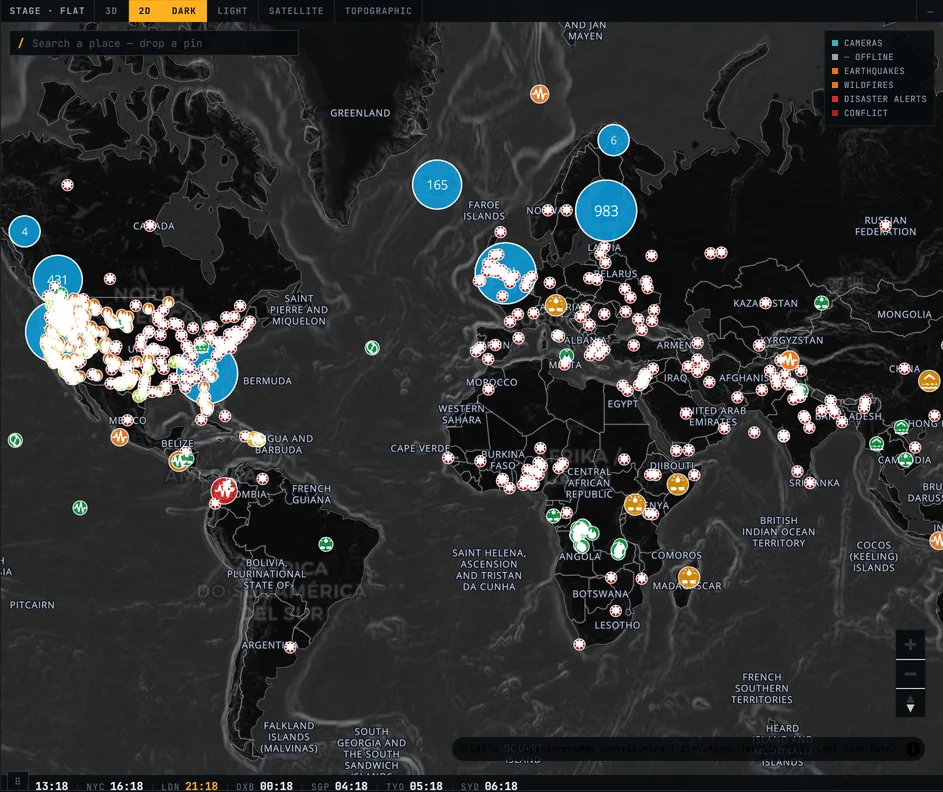
Task: Select the red earthquake alert near Colombia
Action: coord(224,491)
